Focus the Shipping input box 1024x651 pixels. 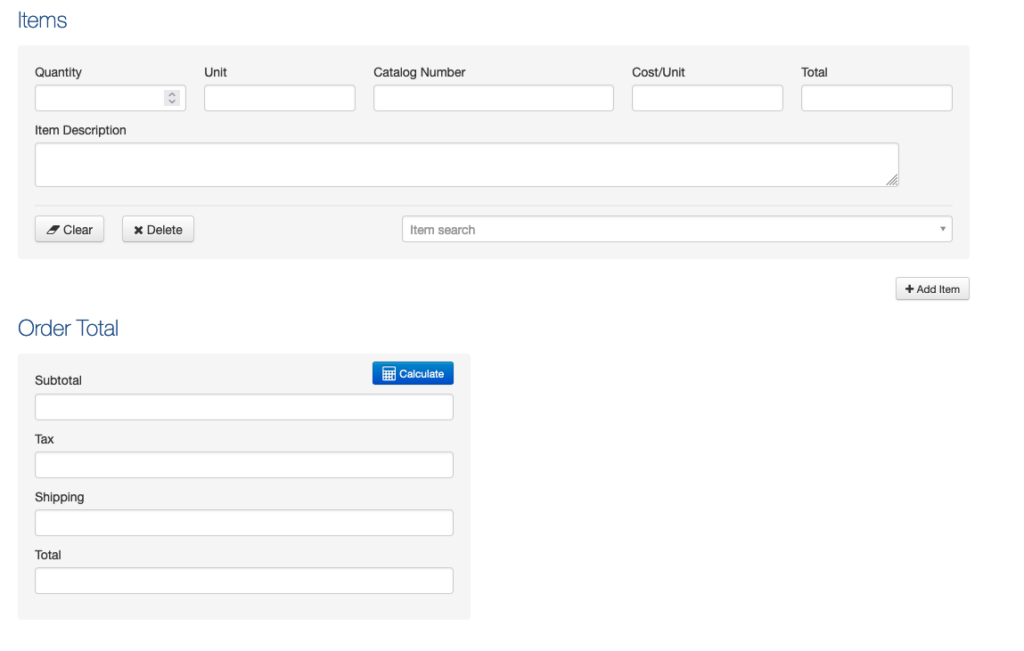click(x=244, y=523)
